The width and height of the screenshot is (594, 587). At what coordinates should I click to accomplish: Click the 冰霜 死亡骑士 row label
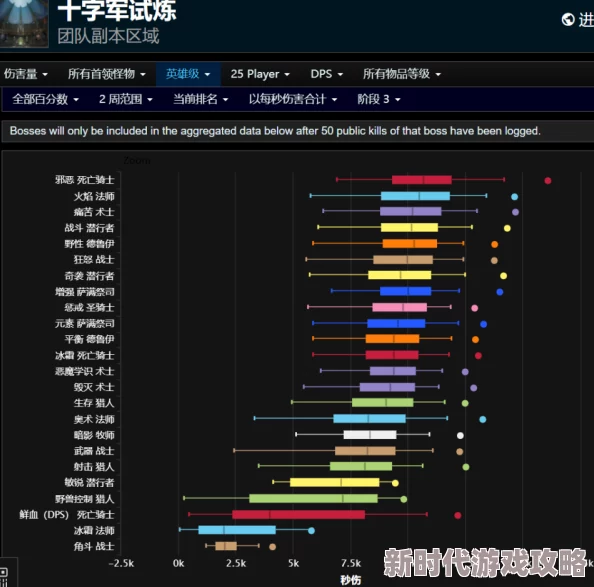[84, 355]
